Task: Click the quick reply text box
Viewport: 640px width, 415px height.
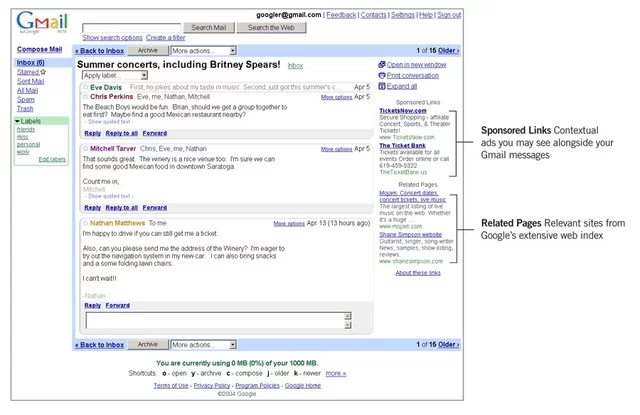Action: 215,320
